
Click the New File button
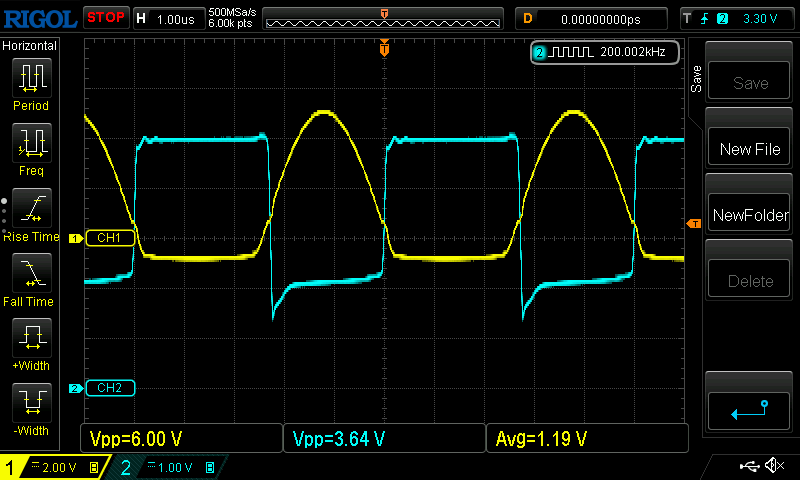click(749, 148)
